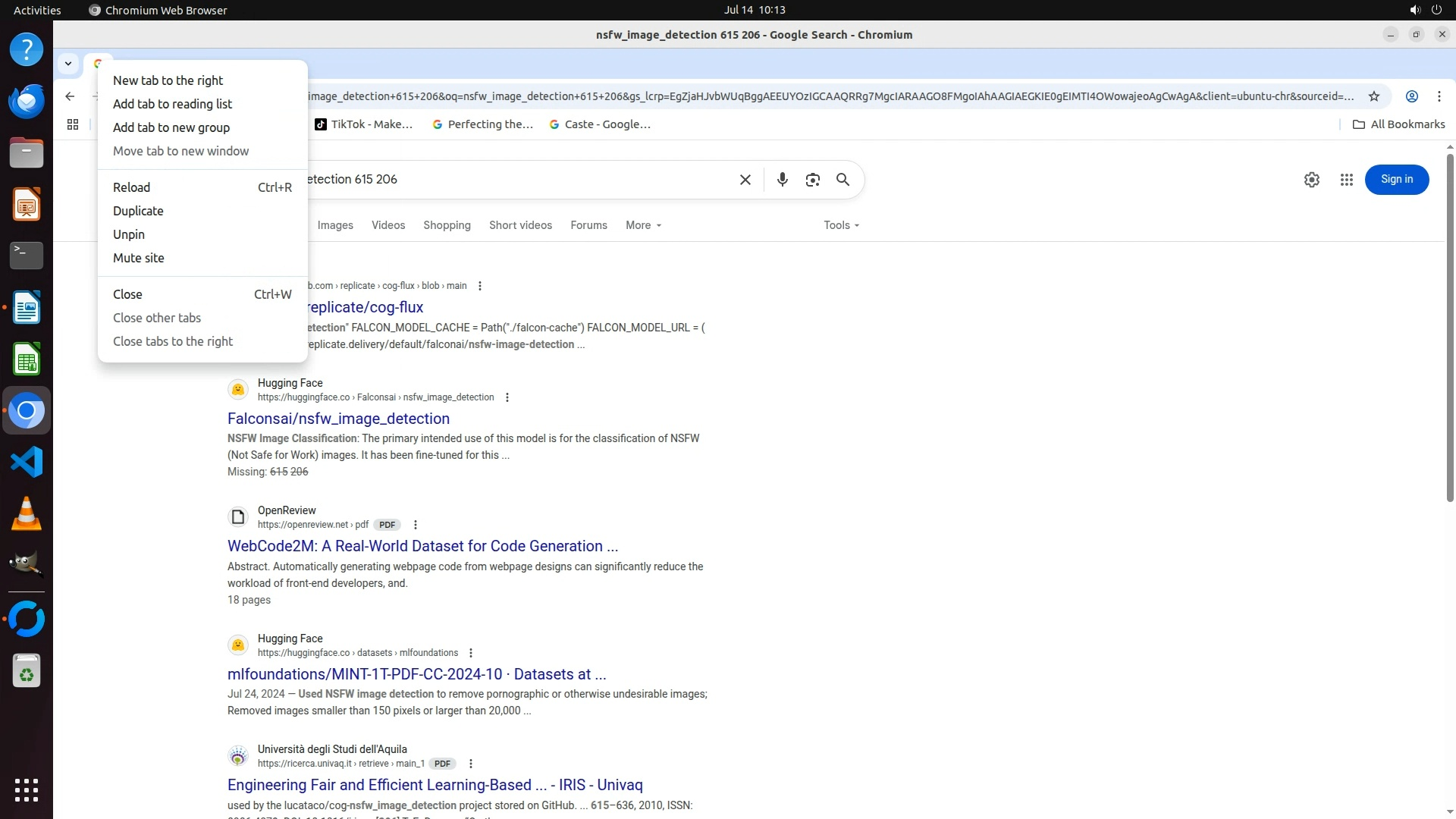Toggle the system volume icon

[1414, 10]
